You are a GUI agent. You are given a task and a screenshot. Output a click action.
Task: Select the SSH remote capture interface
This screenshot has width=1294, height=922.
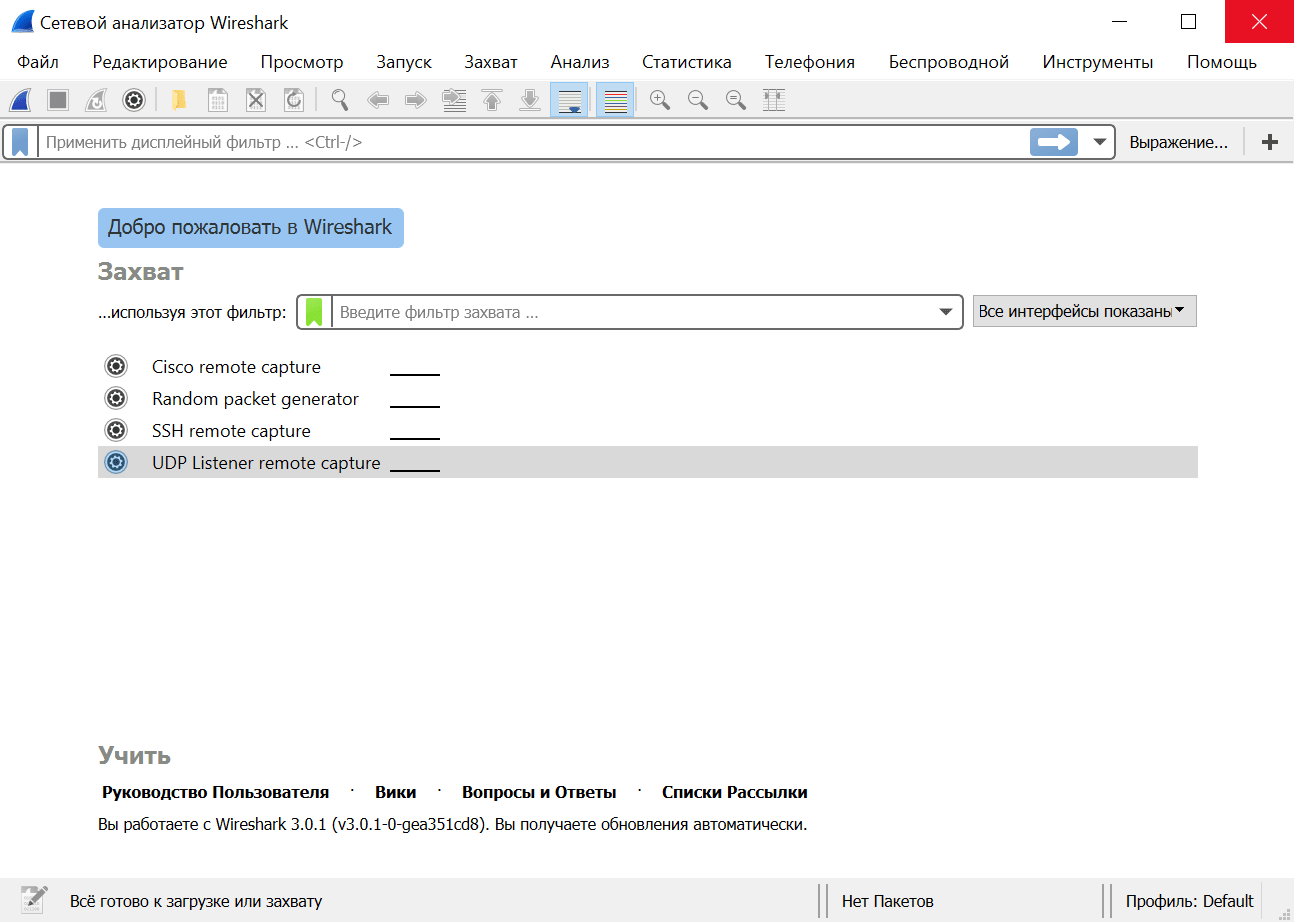pyautogui.click(x=648, y=430)
